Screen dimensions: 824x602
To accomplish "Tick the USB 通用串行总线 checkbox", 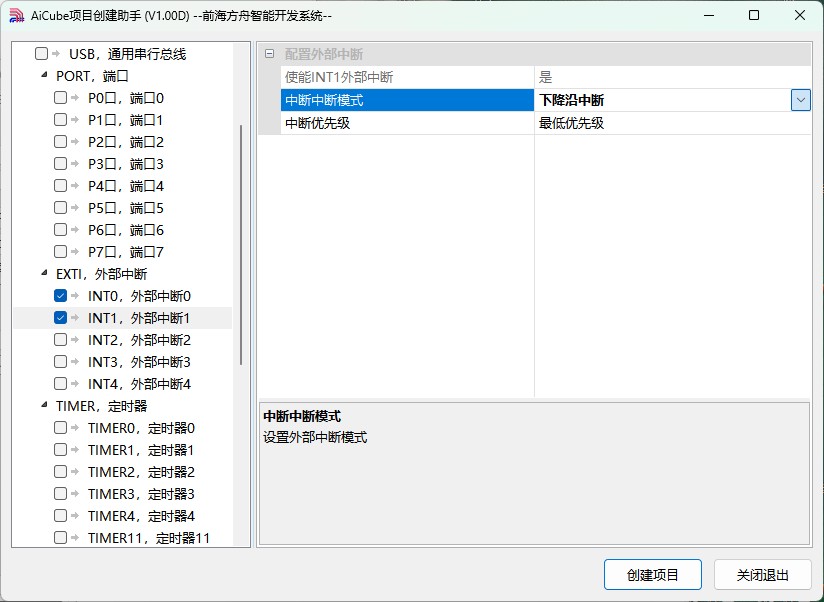I will [42, 54].
